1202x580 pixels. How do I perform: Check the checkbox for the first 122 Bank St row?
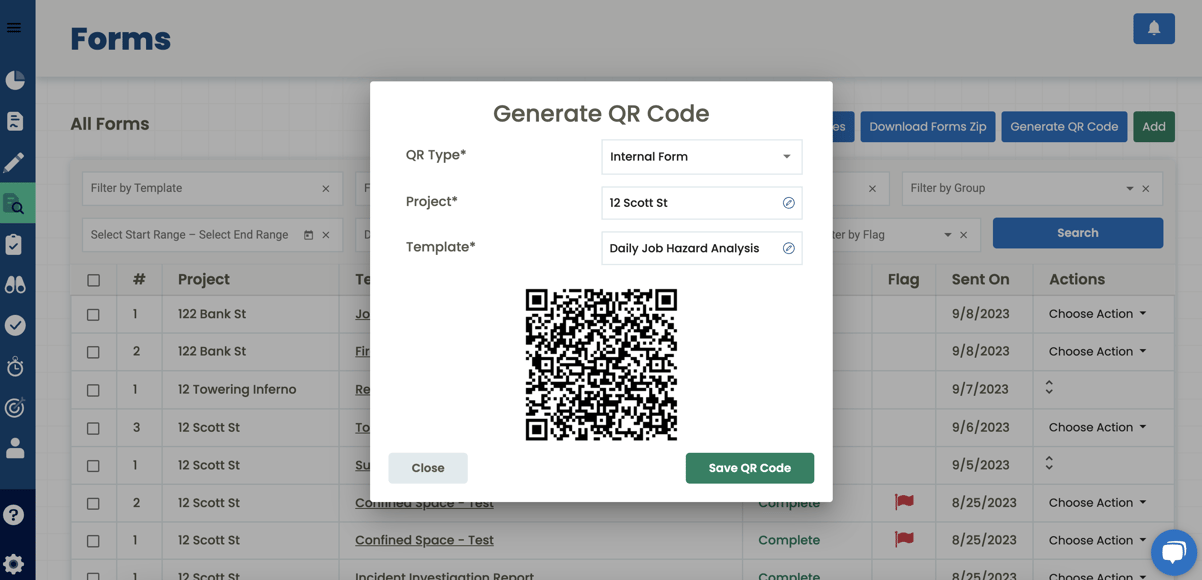93,314
